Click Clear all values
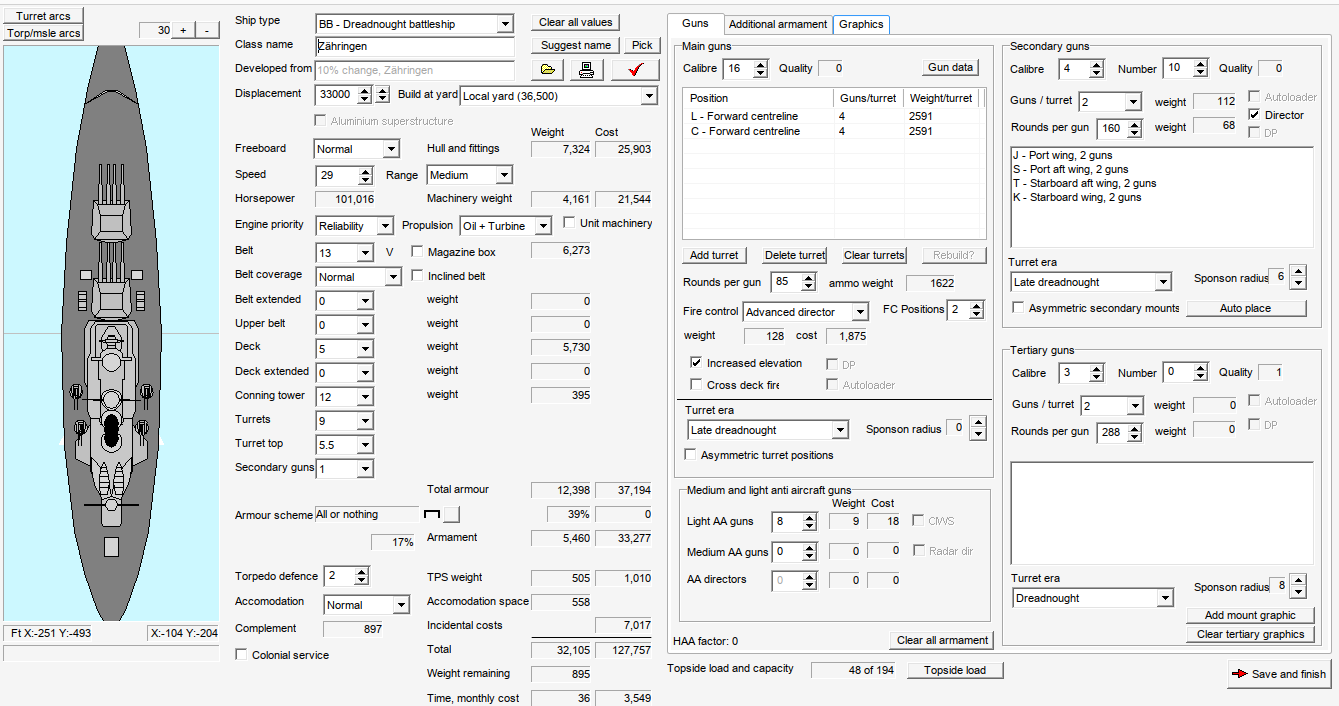The height and width of the screenshot is (706, 1339). tap(575, 22)
